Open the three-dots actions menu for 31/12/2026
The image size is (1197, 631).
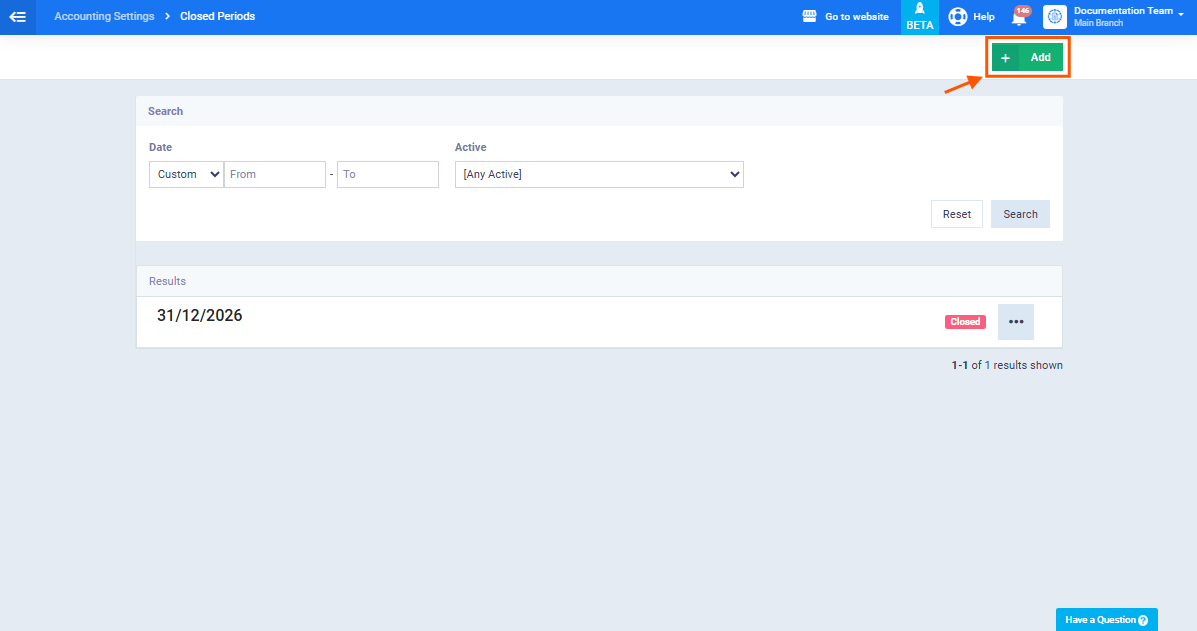pos(1016,322)
